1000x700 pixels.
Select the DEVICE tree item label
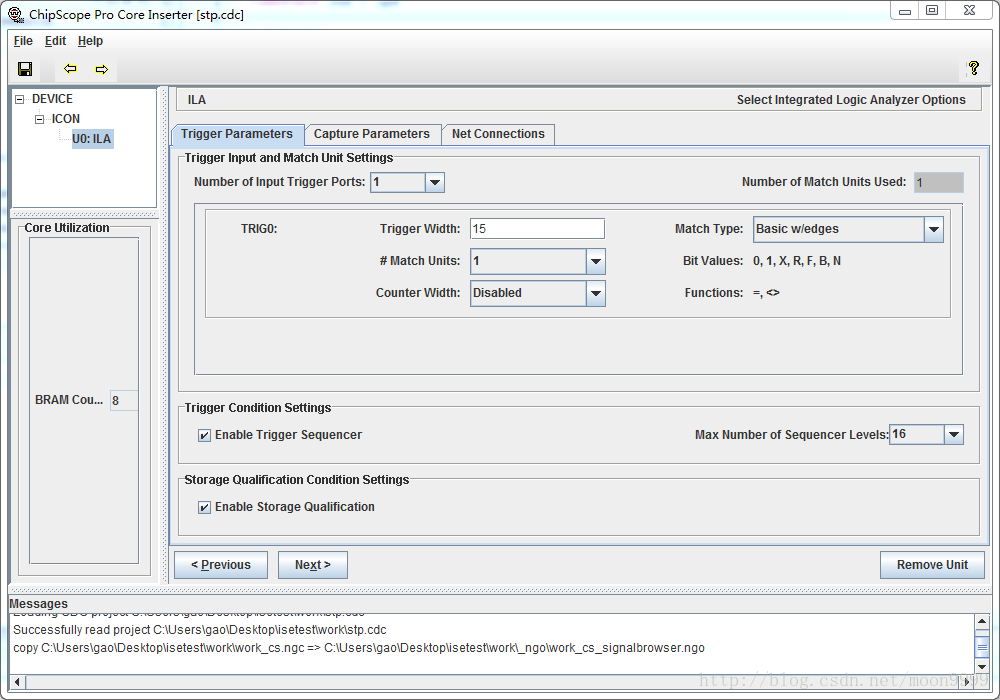pyautogui.click(x=52, y=99)
